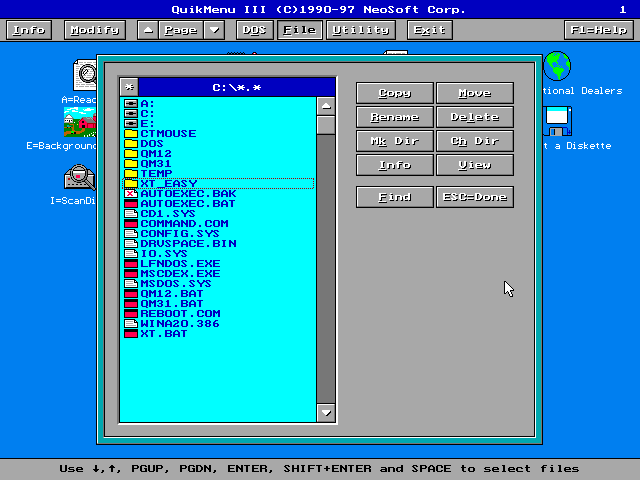The height and width of the screenshot is (480, 640).
Task: Click the ESC=Done button
Action: tap(475, 197)
